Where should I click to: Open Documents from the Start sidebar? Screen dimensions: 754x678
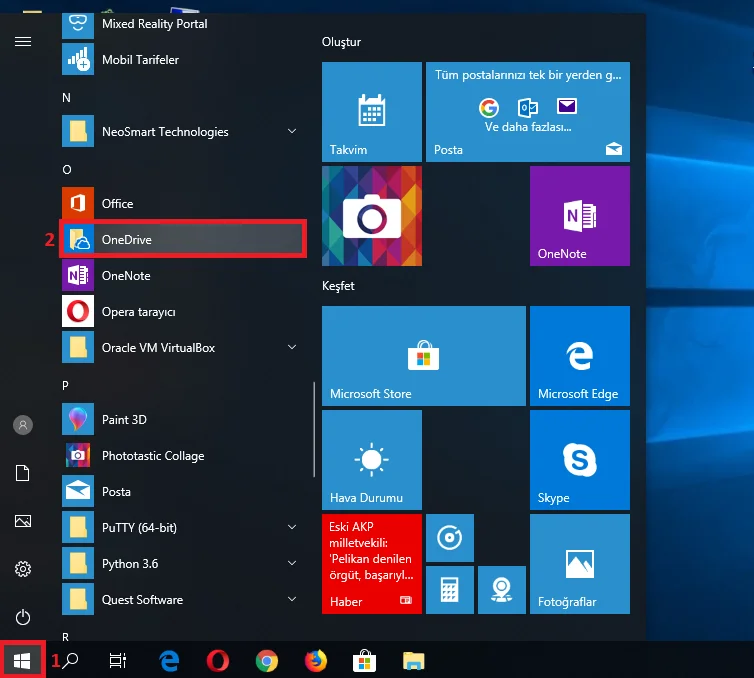pyautogui.click(x=23, y=473)
